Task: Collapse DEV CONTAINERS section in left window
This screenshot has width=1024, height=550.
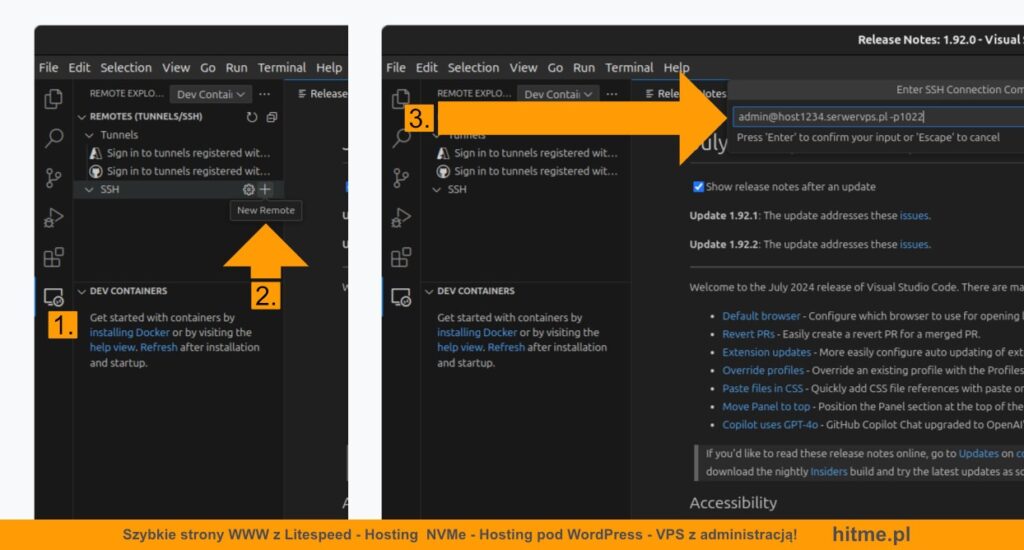Action: point(82,291)
